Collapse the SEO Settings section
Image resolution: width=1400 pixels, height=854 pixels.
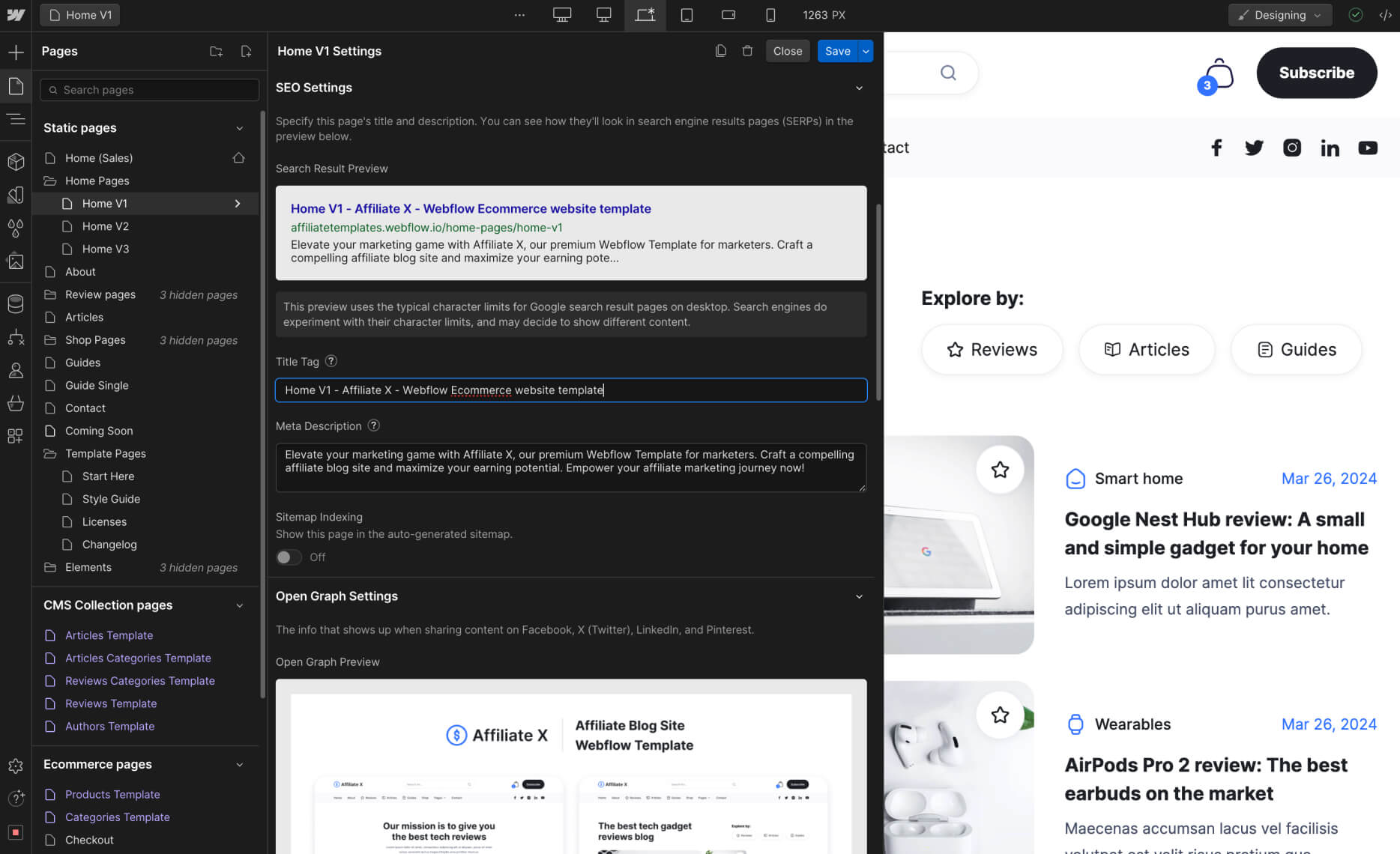pyautogui.click(x=860, y=88)
